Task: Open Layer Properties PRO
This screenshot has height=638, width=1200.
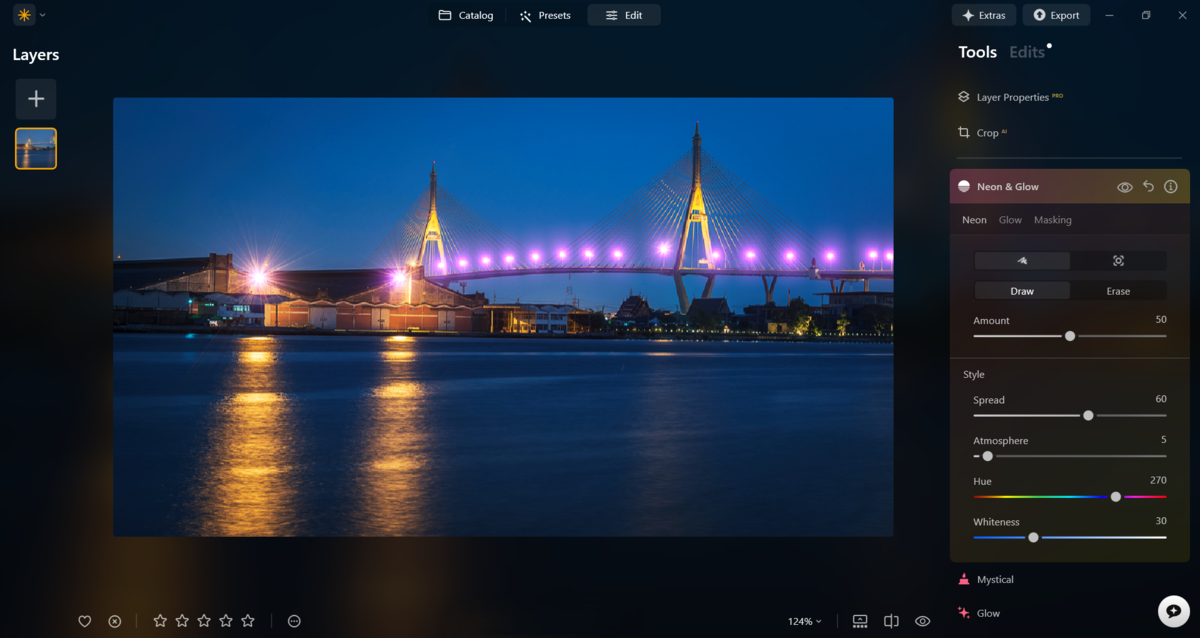Action: coord(1009,97)
